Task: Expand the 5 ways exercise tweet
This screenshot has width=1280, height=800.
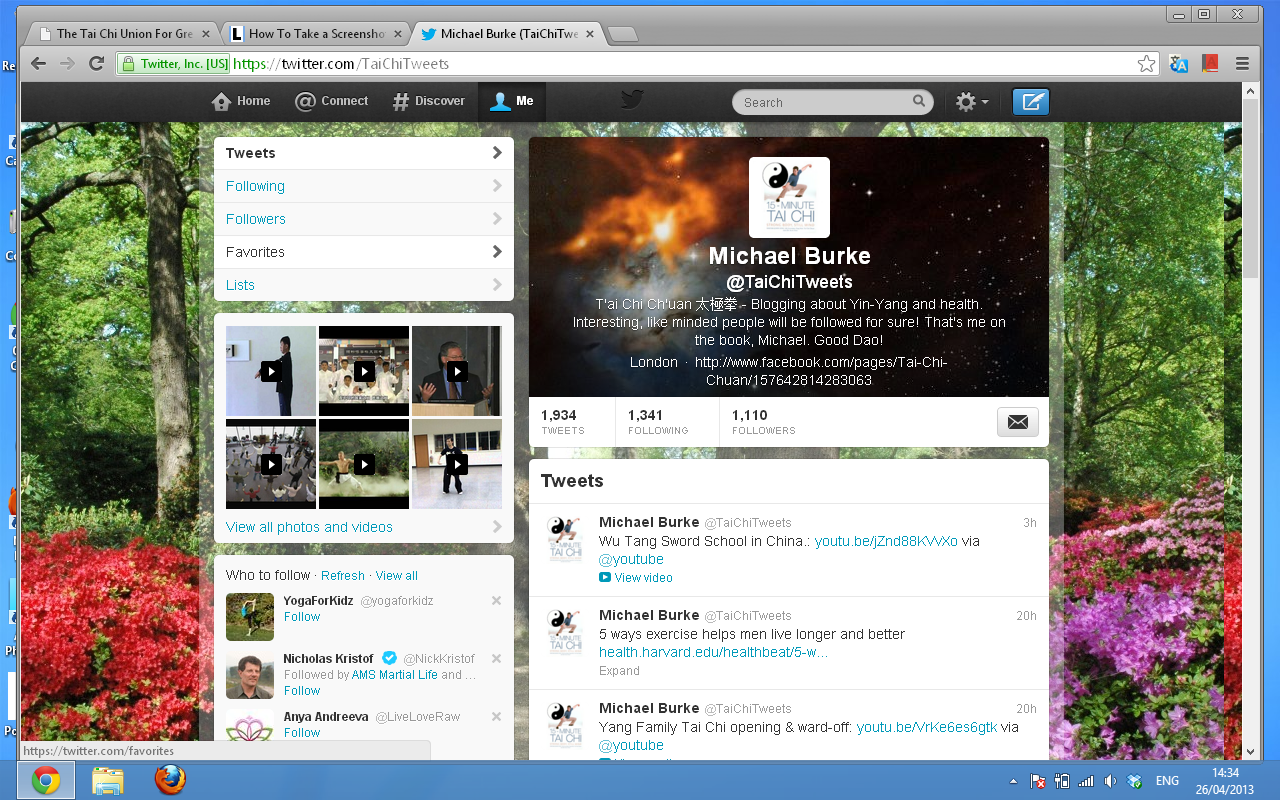Action: point(619,671)
